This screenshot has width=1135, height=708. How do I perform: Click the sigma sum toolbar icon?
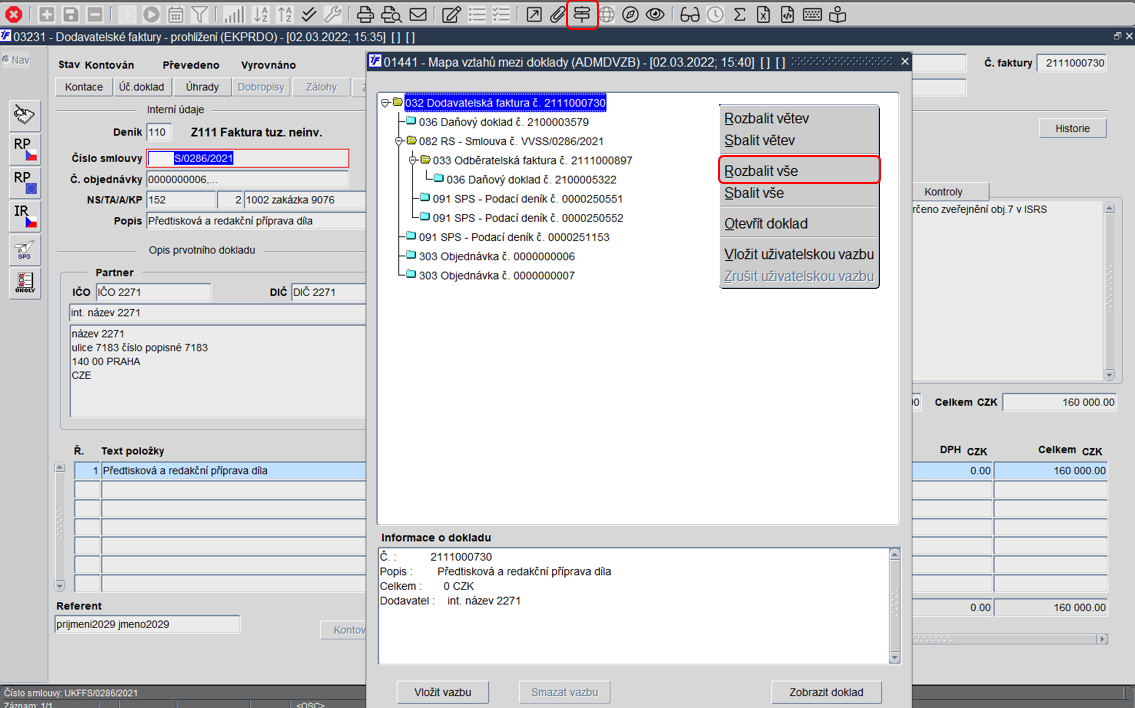coord(739,14)
